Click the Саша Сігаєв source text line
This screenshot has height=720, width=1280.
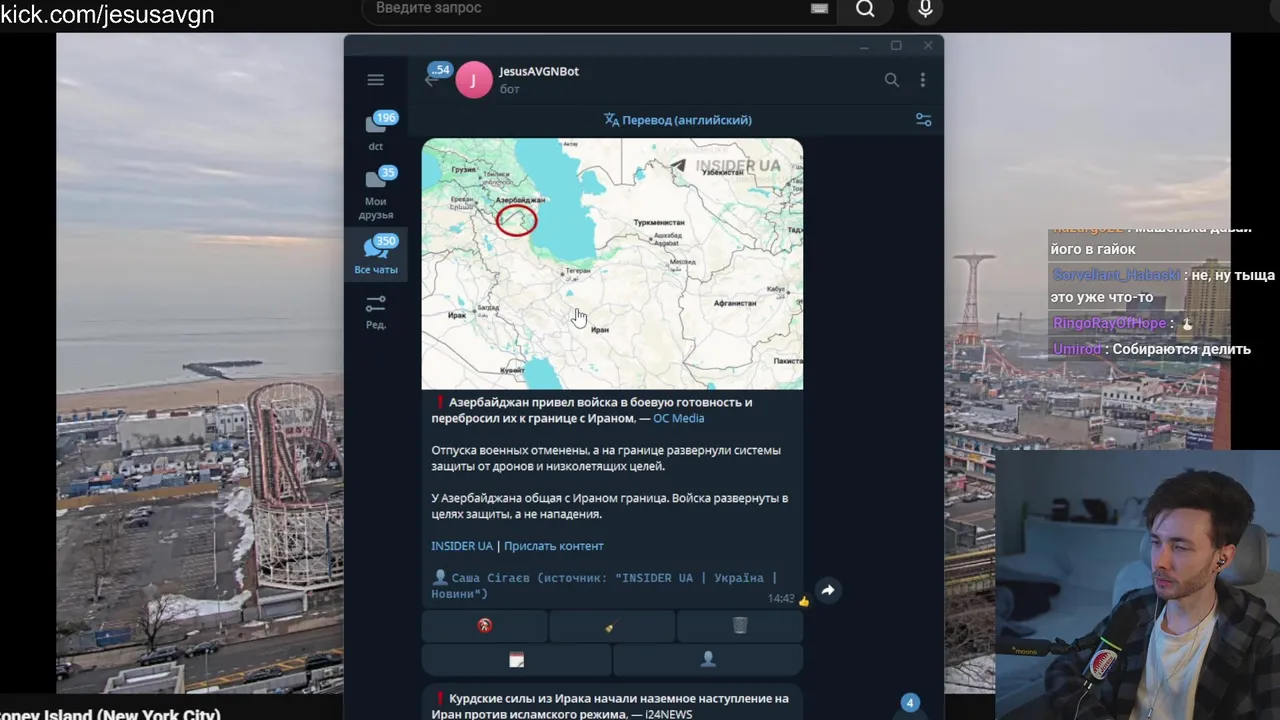pos(604,585)
